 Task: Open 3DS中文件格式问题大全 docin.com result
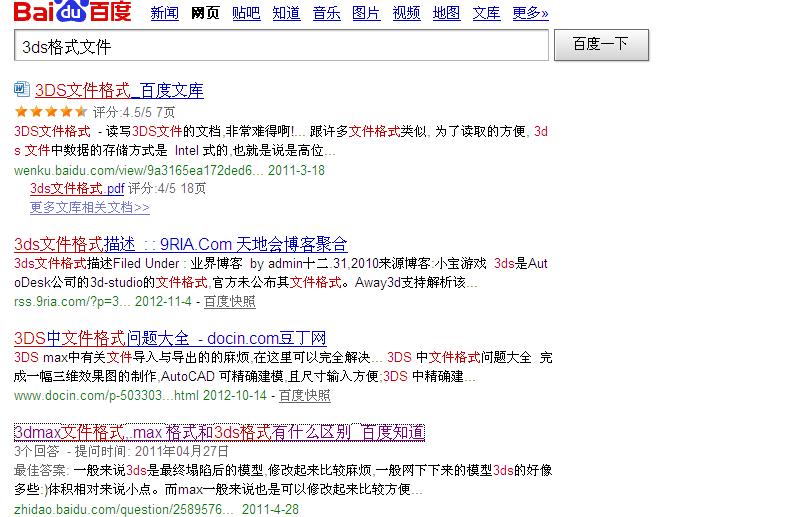[x=170, y=338]
